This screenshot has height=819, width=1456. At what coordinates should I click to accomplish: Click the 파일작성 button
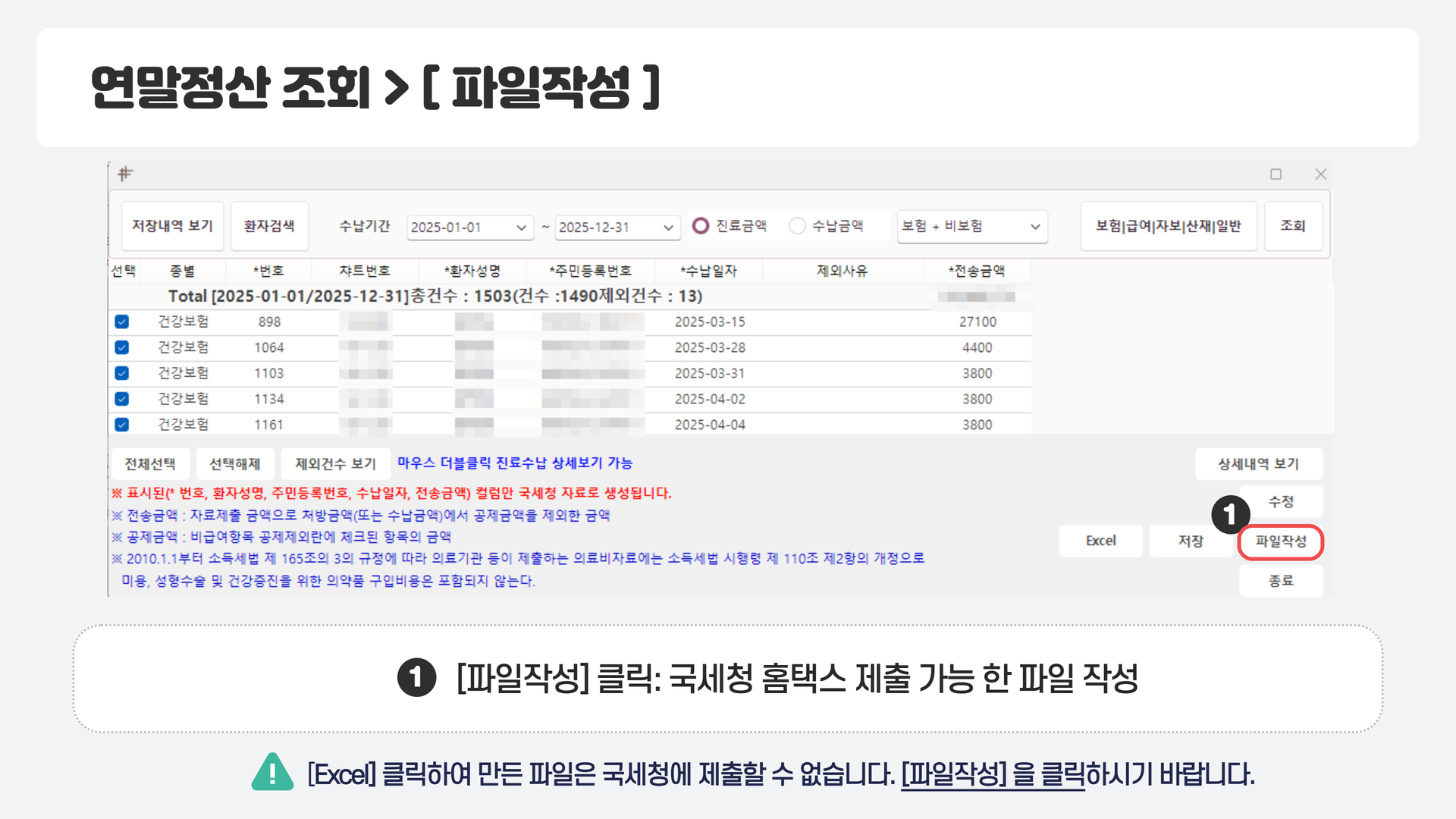coord(1280,541)
